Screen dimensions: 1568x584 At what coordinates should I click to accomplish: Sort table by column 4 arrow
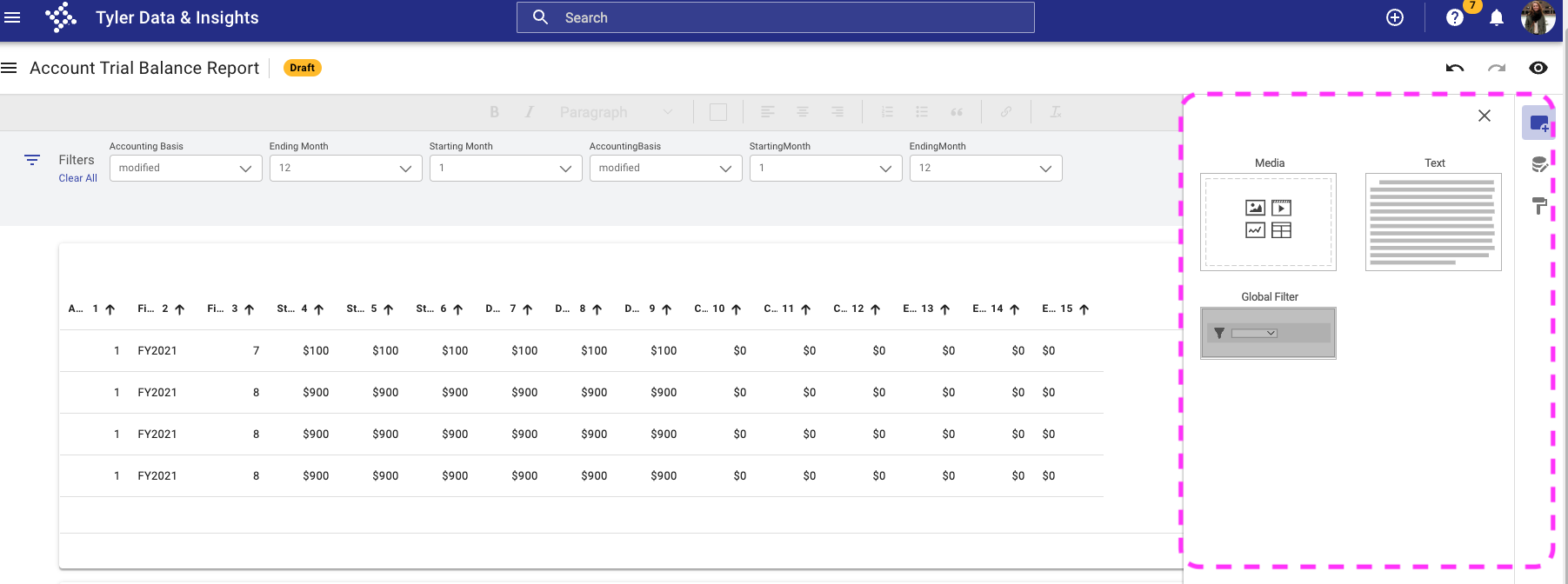pos(319,309)
